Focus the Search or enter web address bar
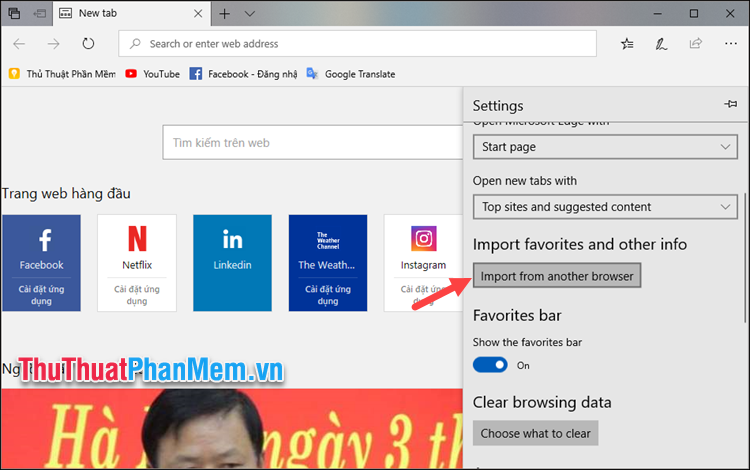750x470 pixels. (x=357, y=44)
